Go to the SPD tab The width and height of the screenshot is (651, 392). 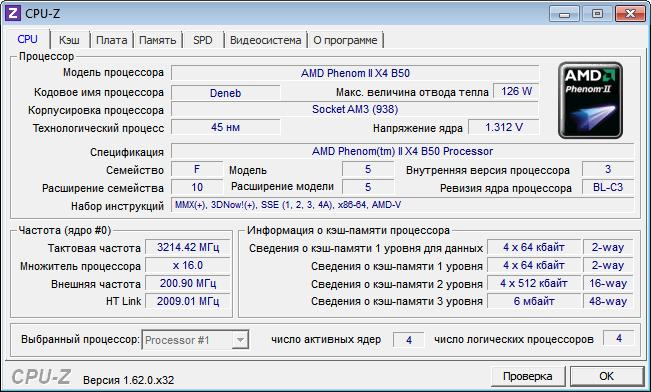203,40
